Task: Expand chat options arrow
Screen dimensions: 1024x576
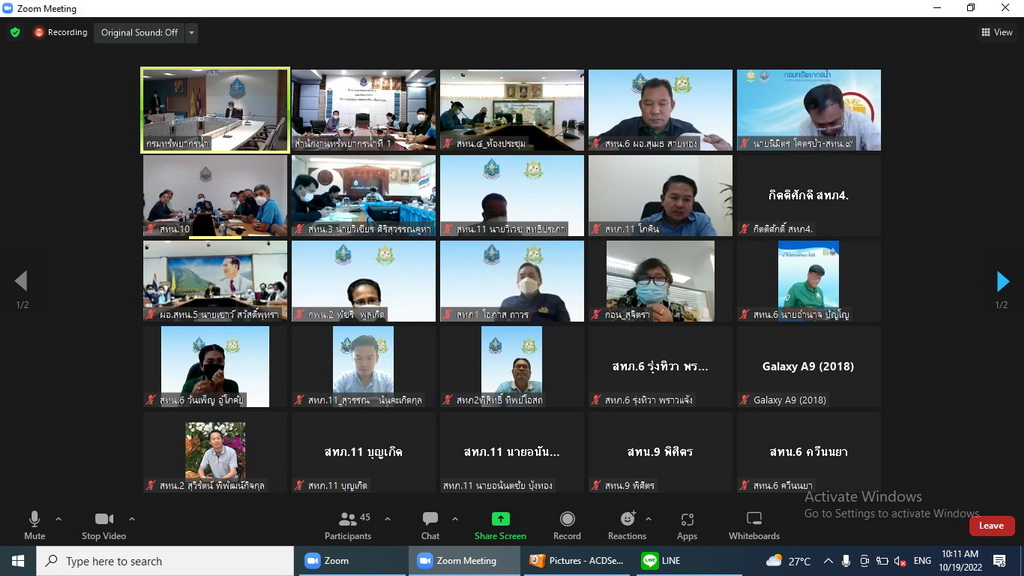Action: (x=455, y=519)
